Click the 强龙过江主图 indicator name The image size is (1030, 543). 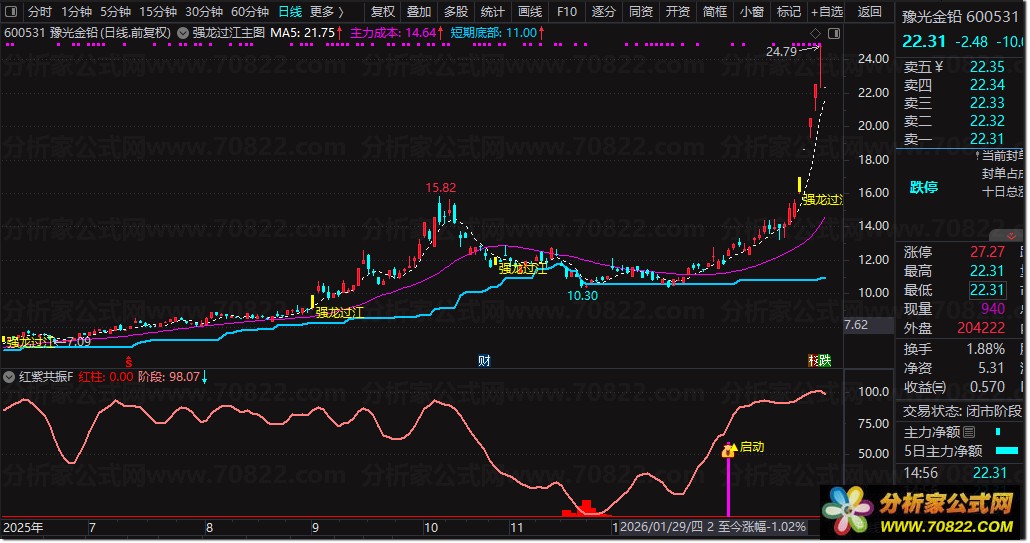click(229, 32)
